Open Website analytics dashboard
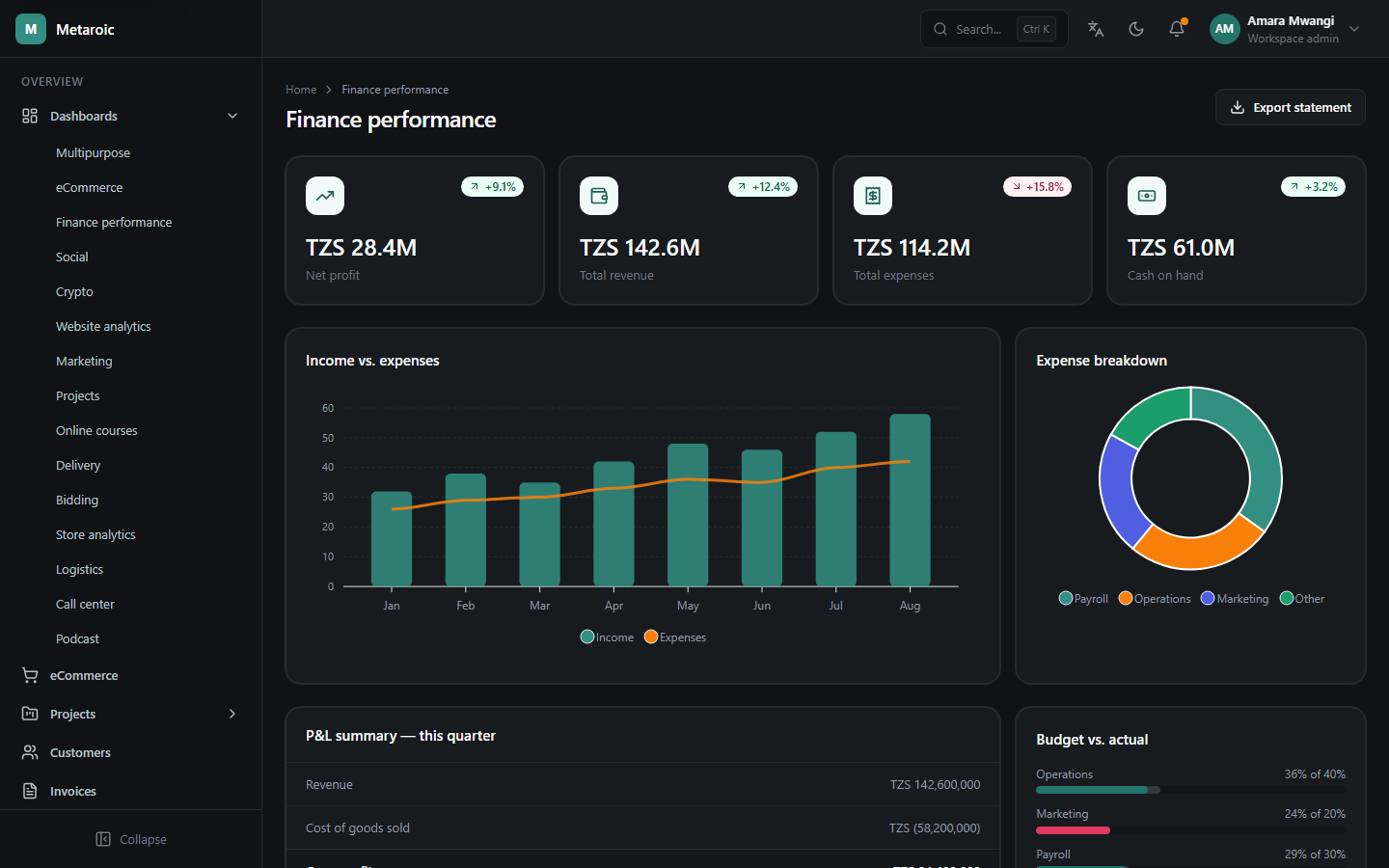 (103, 326)
